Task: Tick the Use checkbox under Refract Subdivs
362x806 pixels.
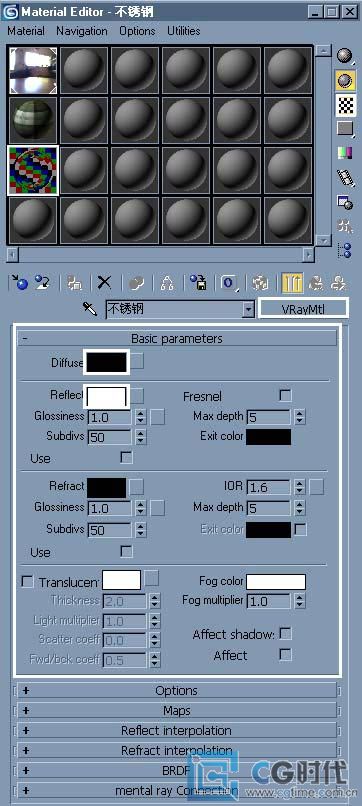Action: pyautogui.click(x=126, y=552)
